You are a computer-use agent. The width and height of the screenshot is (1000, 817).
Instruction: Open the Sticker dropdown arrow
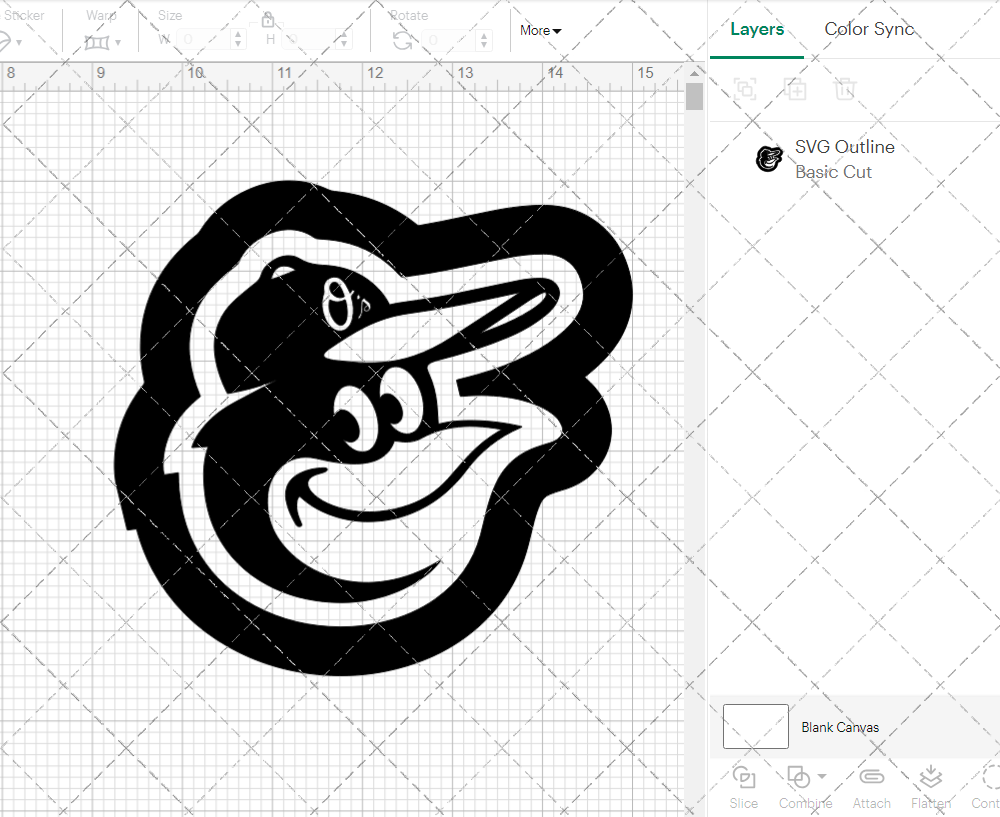18,42
